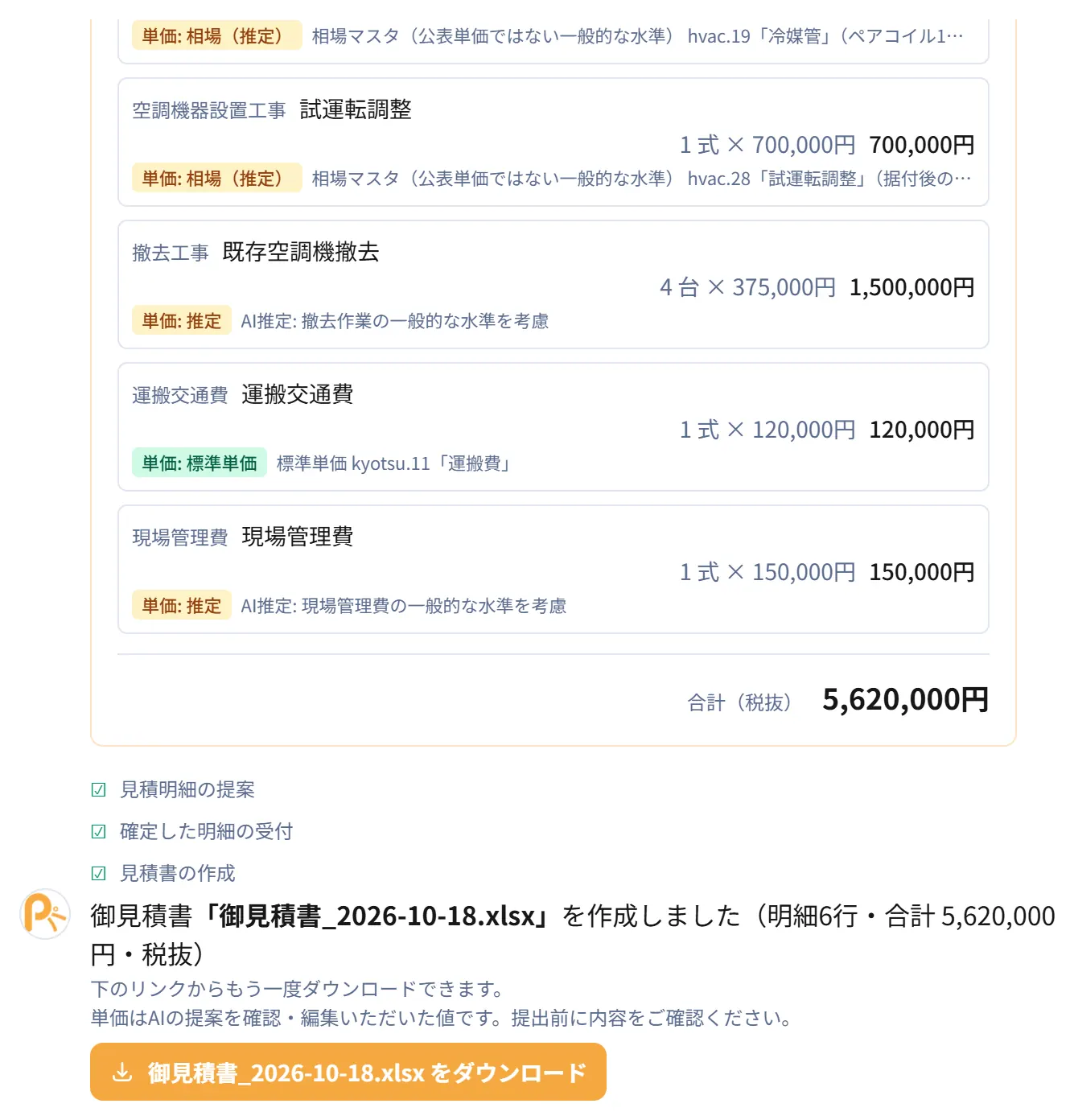Image resolution: width=1074 pixels, height=1120 pixels.
Task: Click the total 5,620,000円 figure
Action: click(x=905, y=700)
